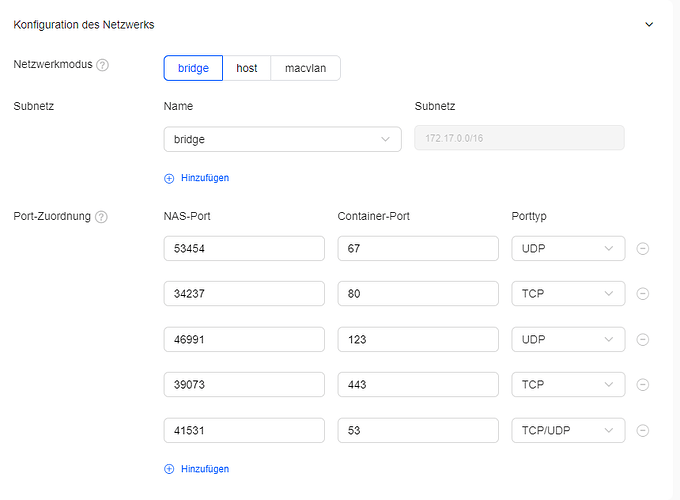Open the TCP/UDP Porttyp dropdown

click(567, 430)
